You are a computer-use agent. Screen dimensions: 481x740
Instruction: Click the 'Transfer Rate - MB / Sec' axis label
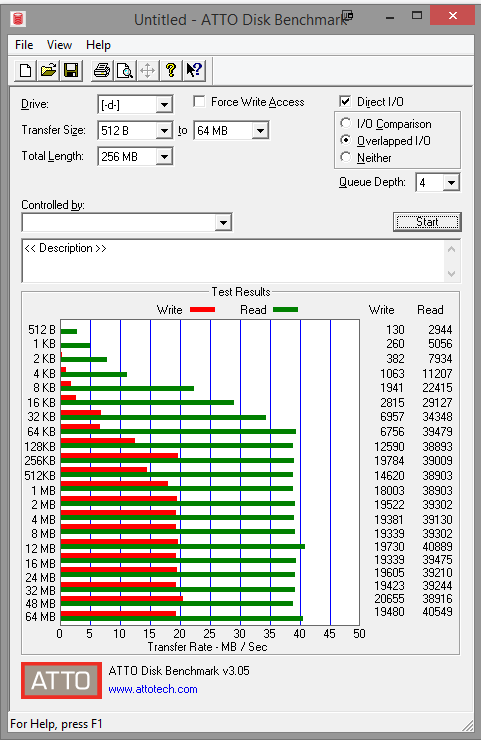[207, 647]
